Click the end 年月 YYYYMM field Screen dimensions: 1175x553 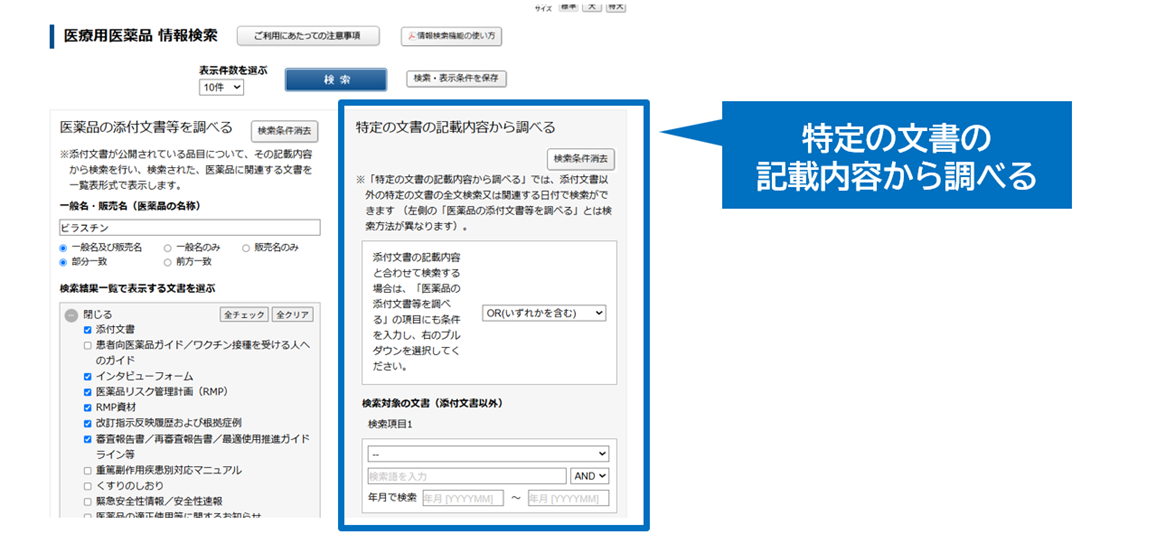(569, 498)
